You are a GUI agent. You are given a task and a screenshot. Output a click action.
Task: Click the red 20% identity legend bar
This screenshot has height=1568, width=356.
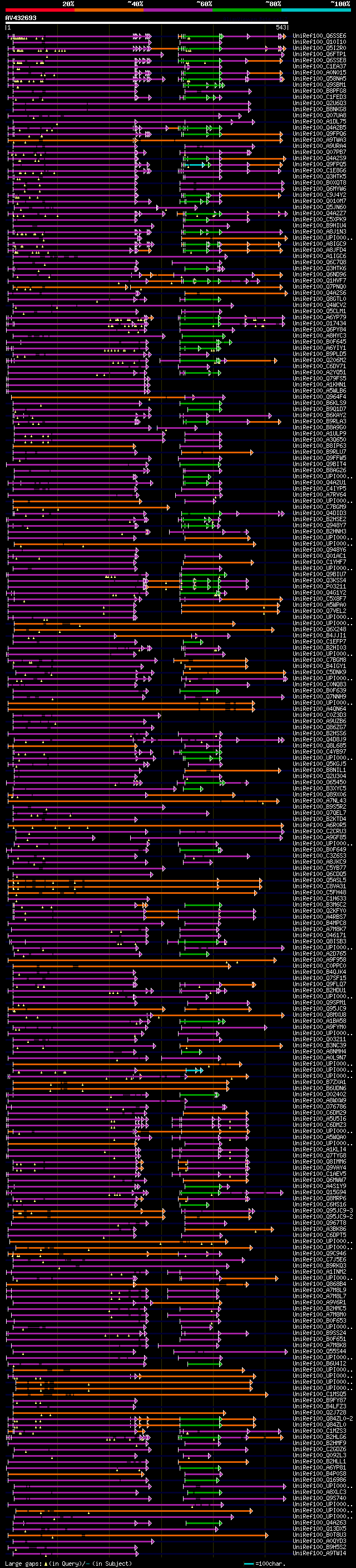40,10
